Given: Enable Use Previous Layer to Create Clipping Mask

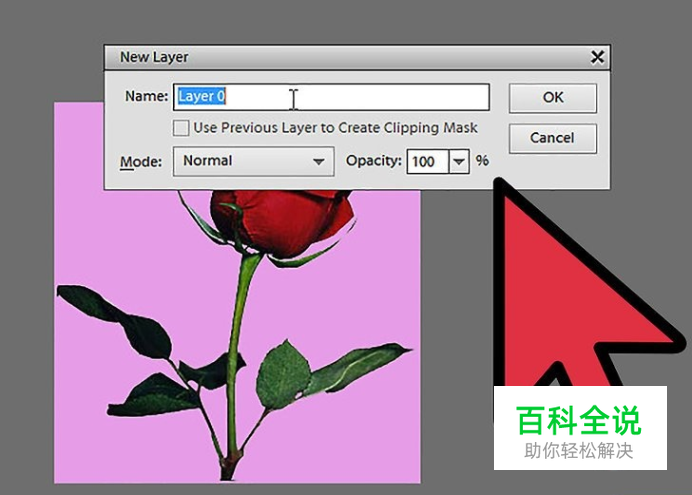Looking at the screenshot, I should point(181,128).
